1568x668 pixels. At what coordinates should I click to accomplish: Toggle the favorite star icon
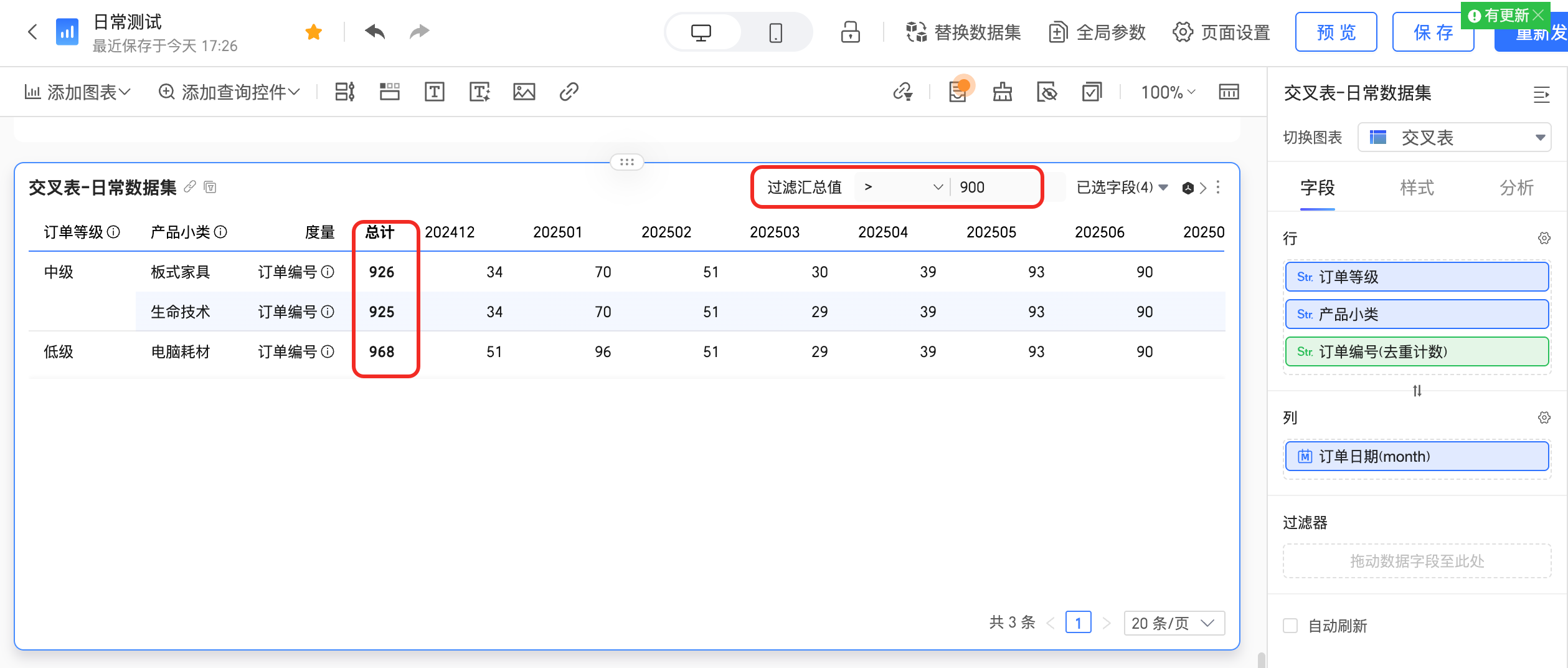[x=314, y=32]
